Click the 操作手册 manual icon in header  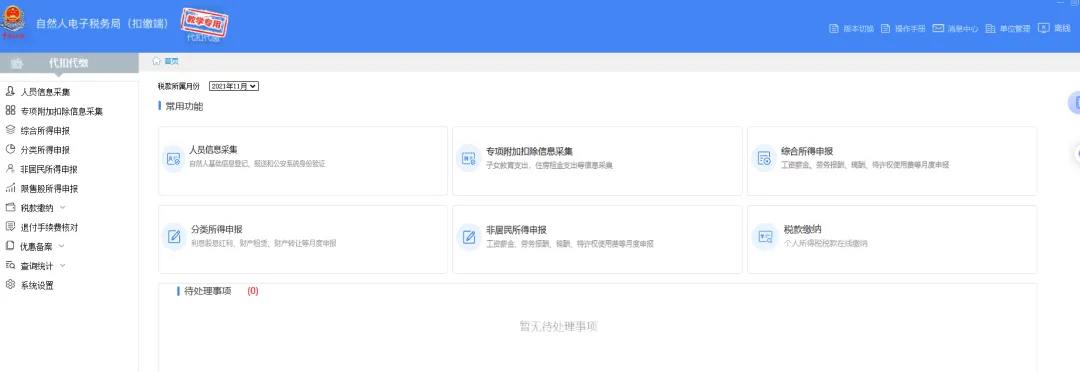click(x=886, y=29)
